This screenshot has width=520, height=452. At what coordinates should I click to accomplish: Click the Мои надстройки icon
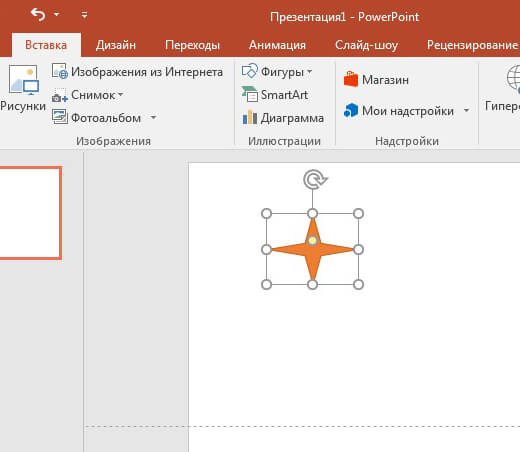click(351, 110)
